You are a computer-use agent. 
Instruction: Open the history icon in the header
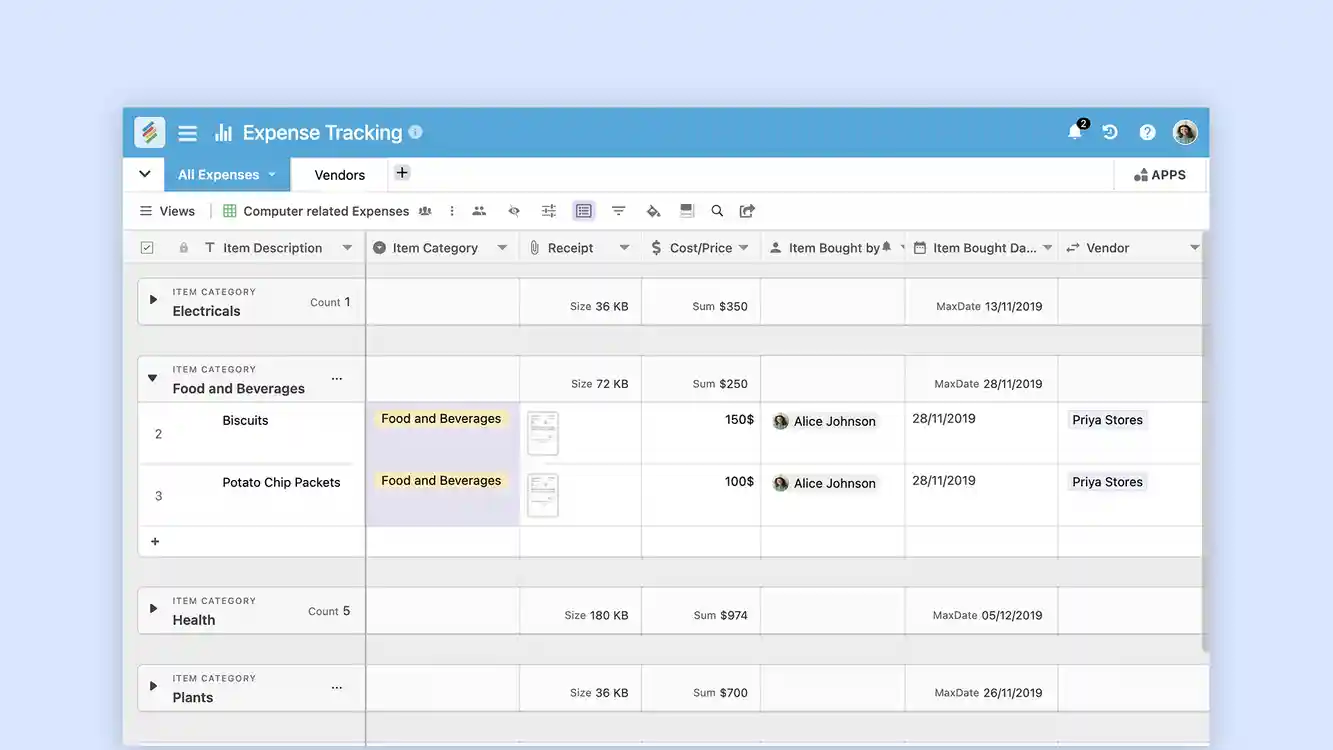tap(1110, 131)
